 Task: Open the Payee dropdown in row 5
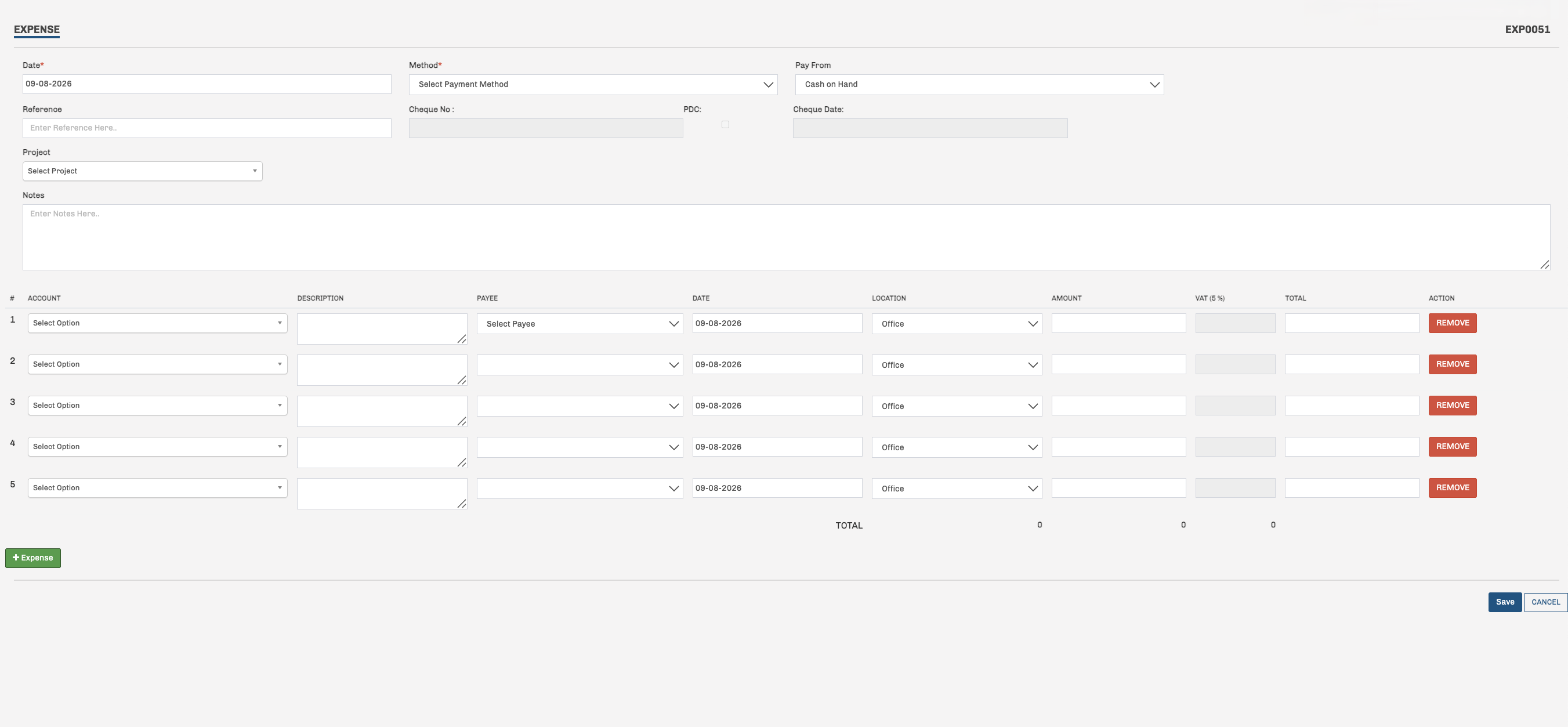tap(580, 489)
